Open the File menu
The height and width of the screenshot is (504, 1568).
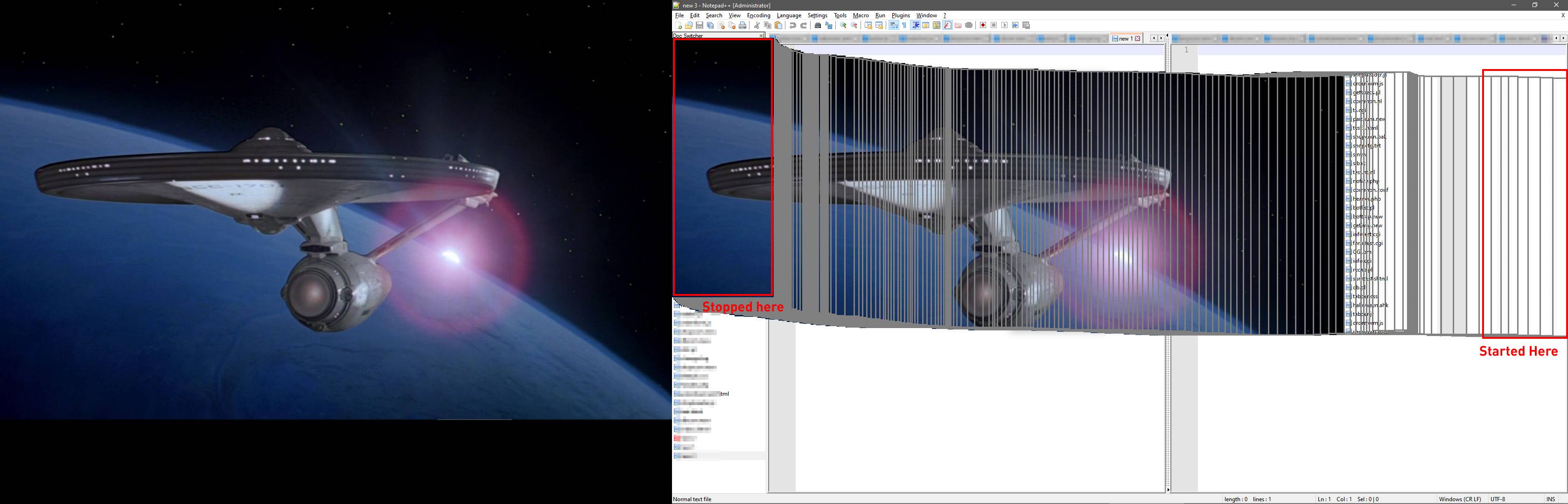679,15
